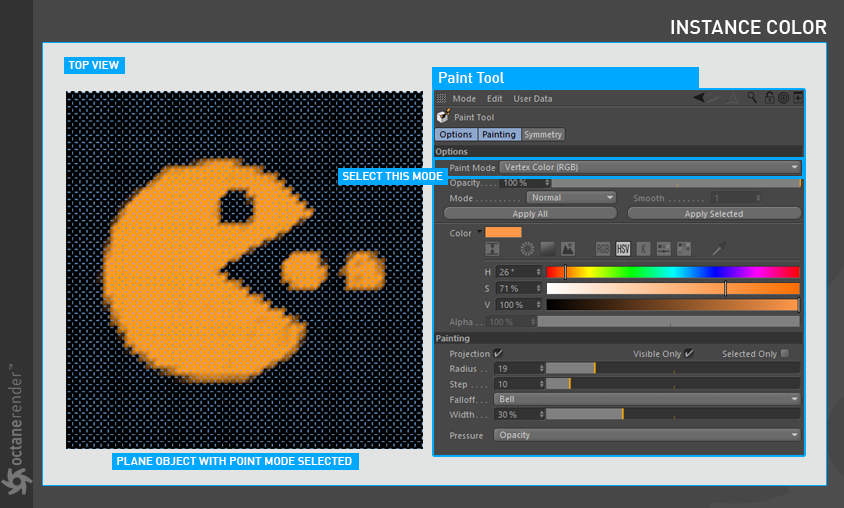Open the magnifier search icon in header

(751, 97)
